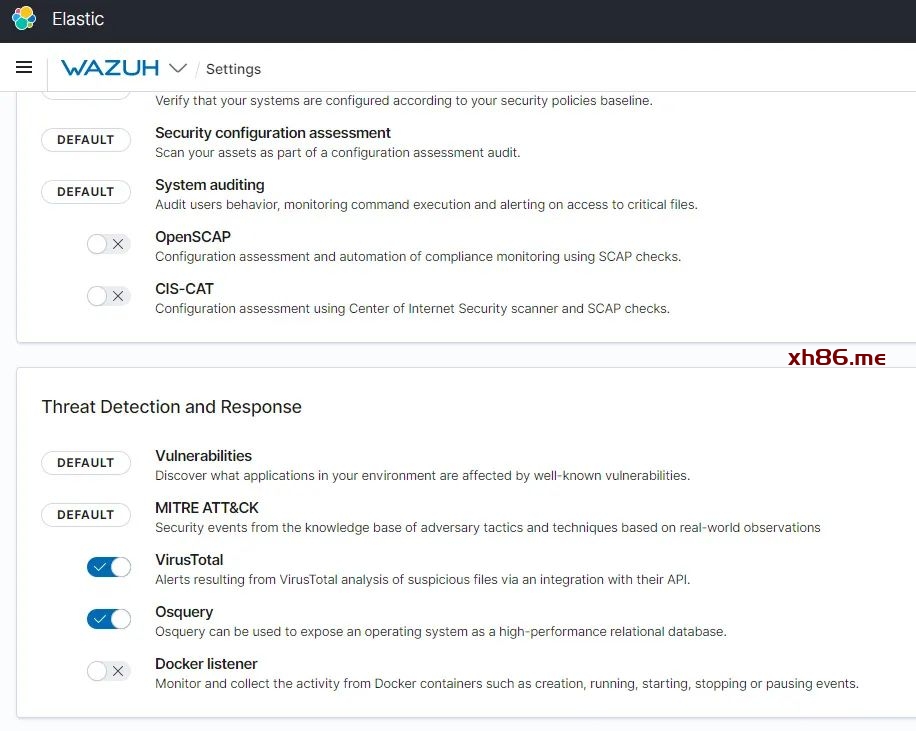Click the OpenSCAP module label
916x731 pixels.
(x=193, y=237)
